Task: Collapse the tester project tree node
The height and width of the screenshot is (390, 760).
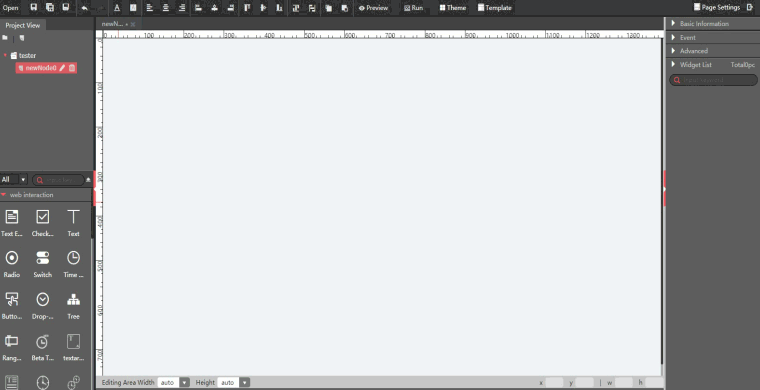Action: (x=5, y=56)
